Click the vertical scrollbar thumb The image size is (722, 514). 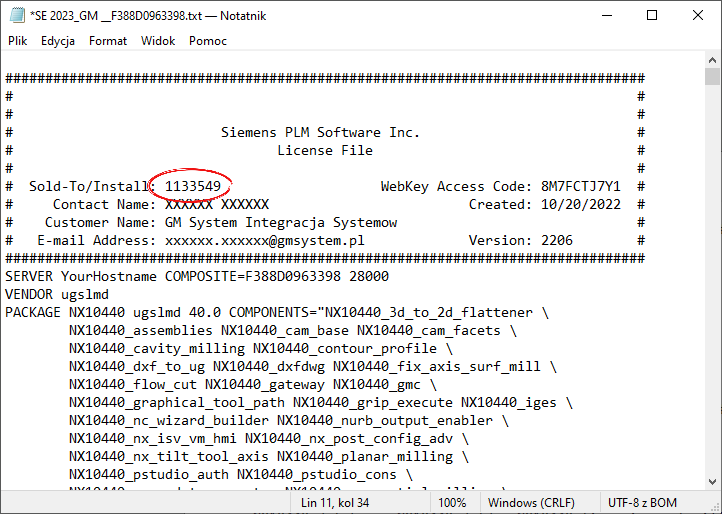click(x=712, y=76)
